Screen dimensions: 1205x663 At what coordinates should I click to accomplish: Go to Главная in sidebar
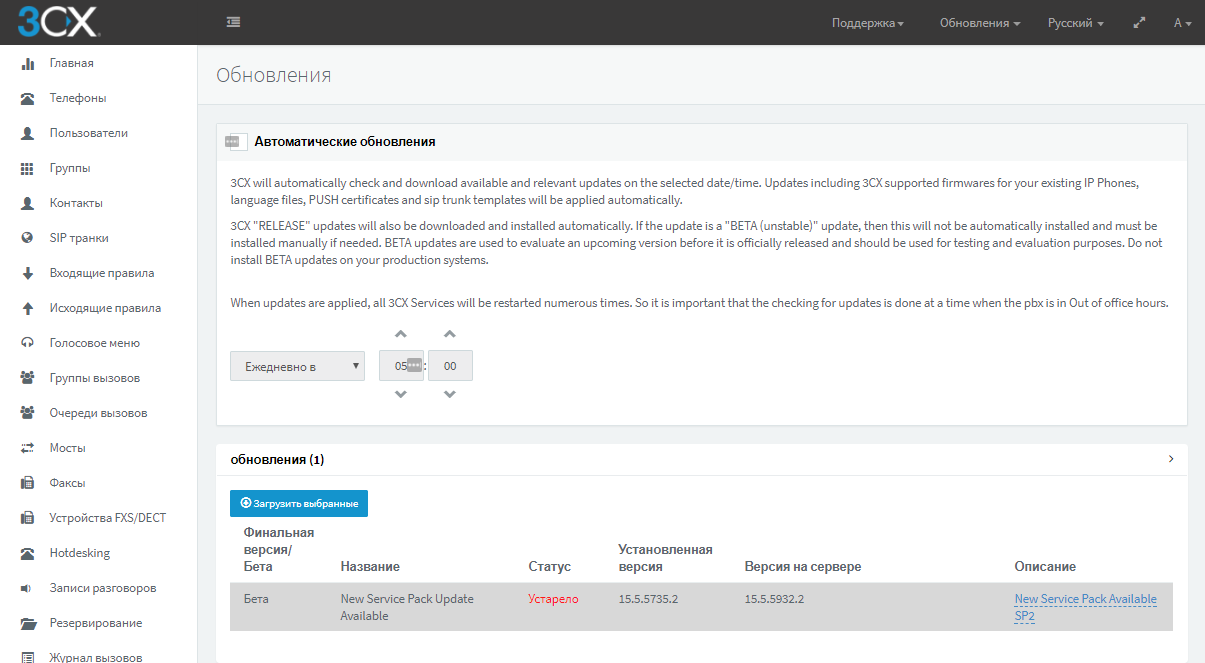pos(72,63)
